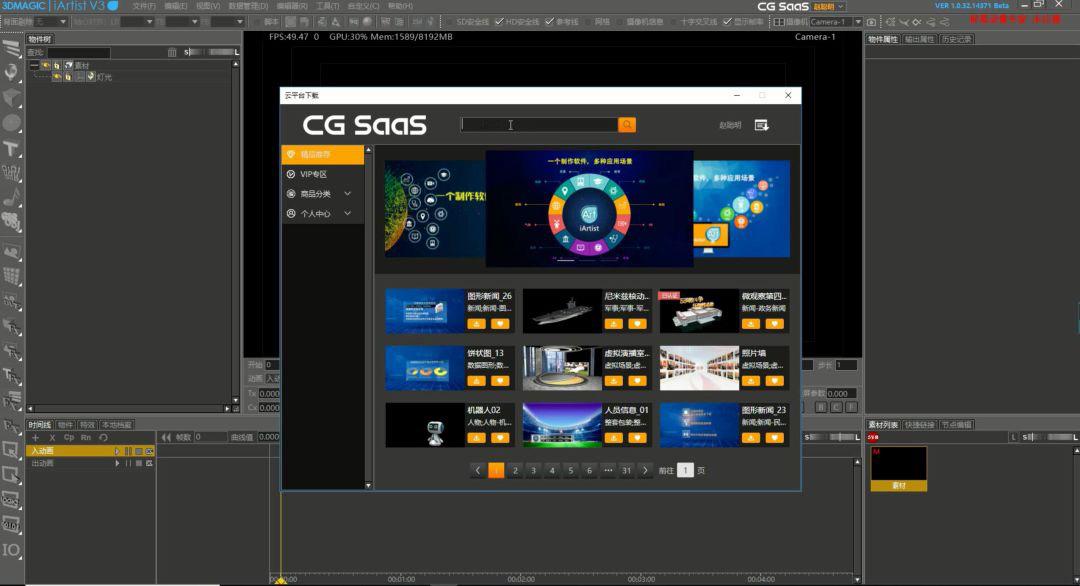Stop the 出动画 animation

[138, 463]
